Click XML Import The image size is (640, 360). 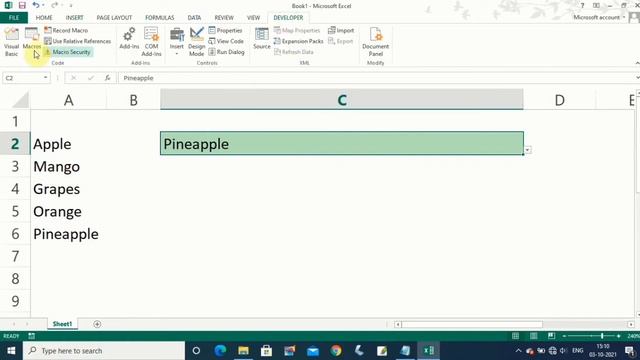click(341, 30)
